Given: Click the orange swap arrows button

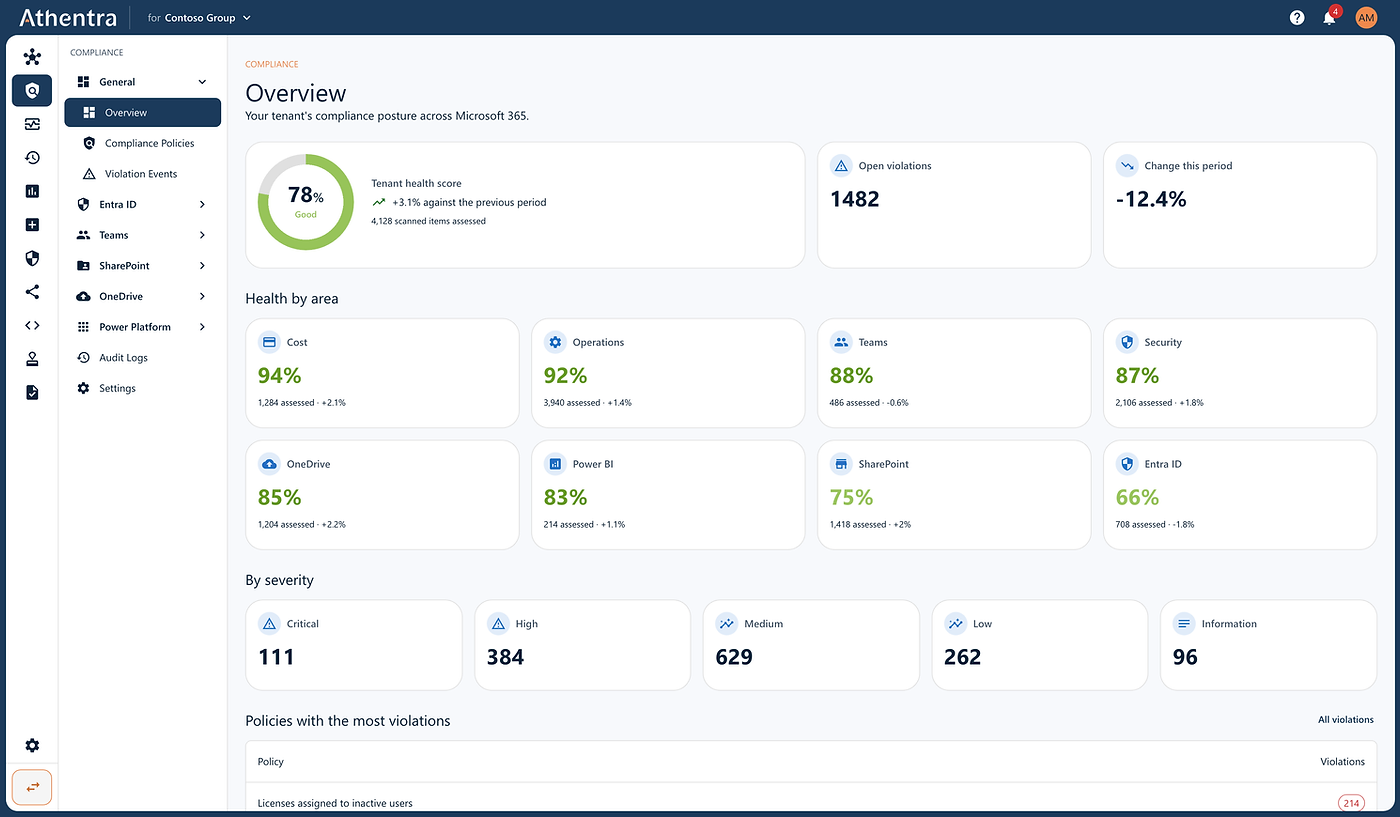Looking at the screenshot, I should click(32, 787).
